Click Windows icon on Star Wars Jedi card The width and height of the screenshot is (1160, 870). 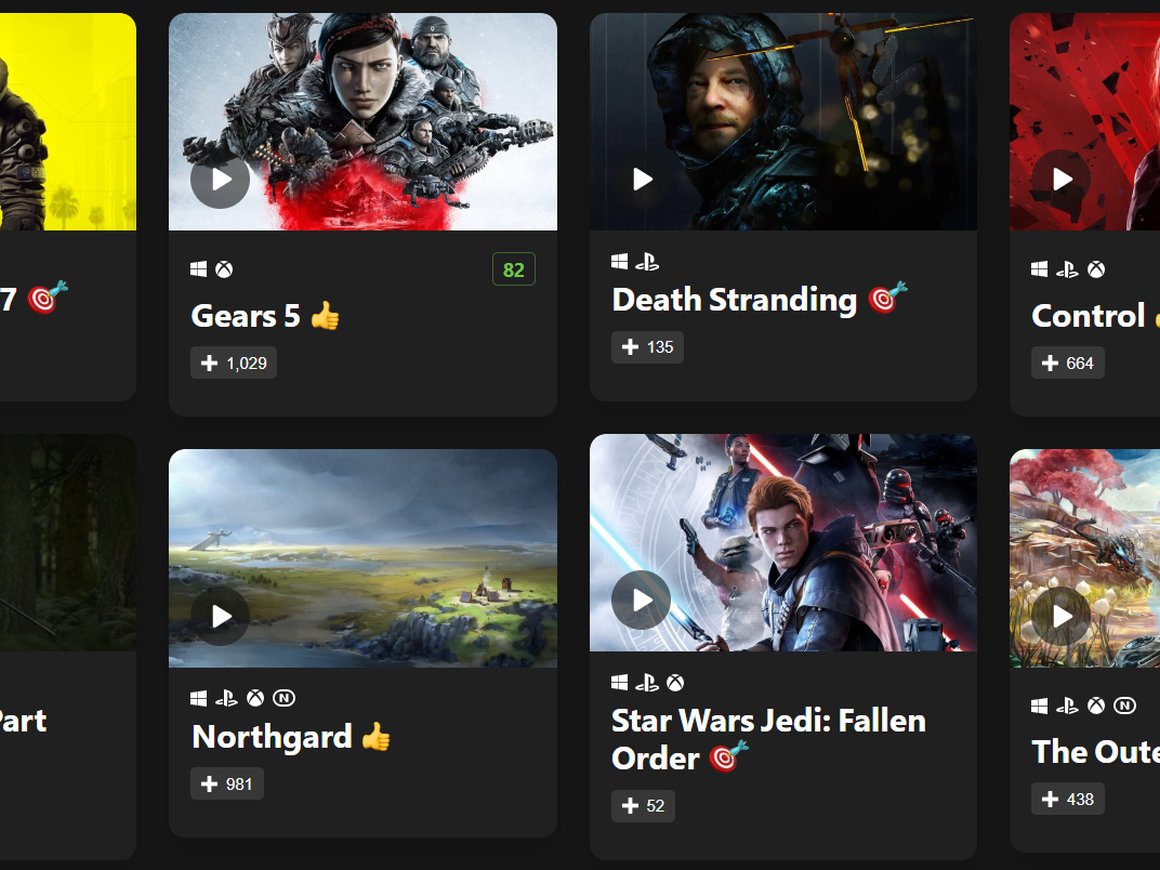619,682
